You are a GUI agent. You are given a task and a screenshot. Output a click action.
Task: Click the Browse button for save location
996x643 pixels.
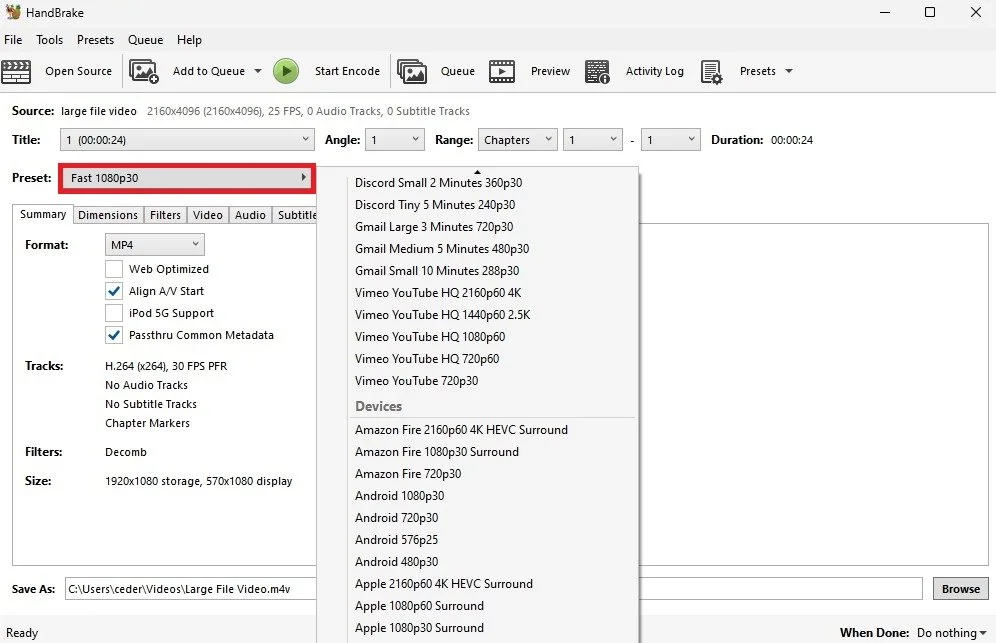(x=959, y=588)
